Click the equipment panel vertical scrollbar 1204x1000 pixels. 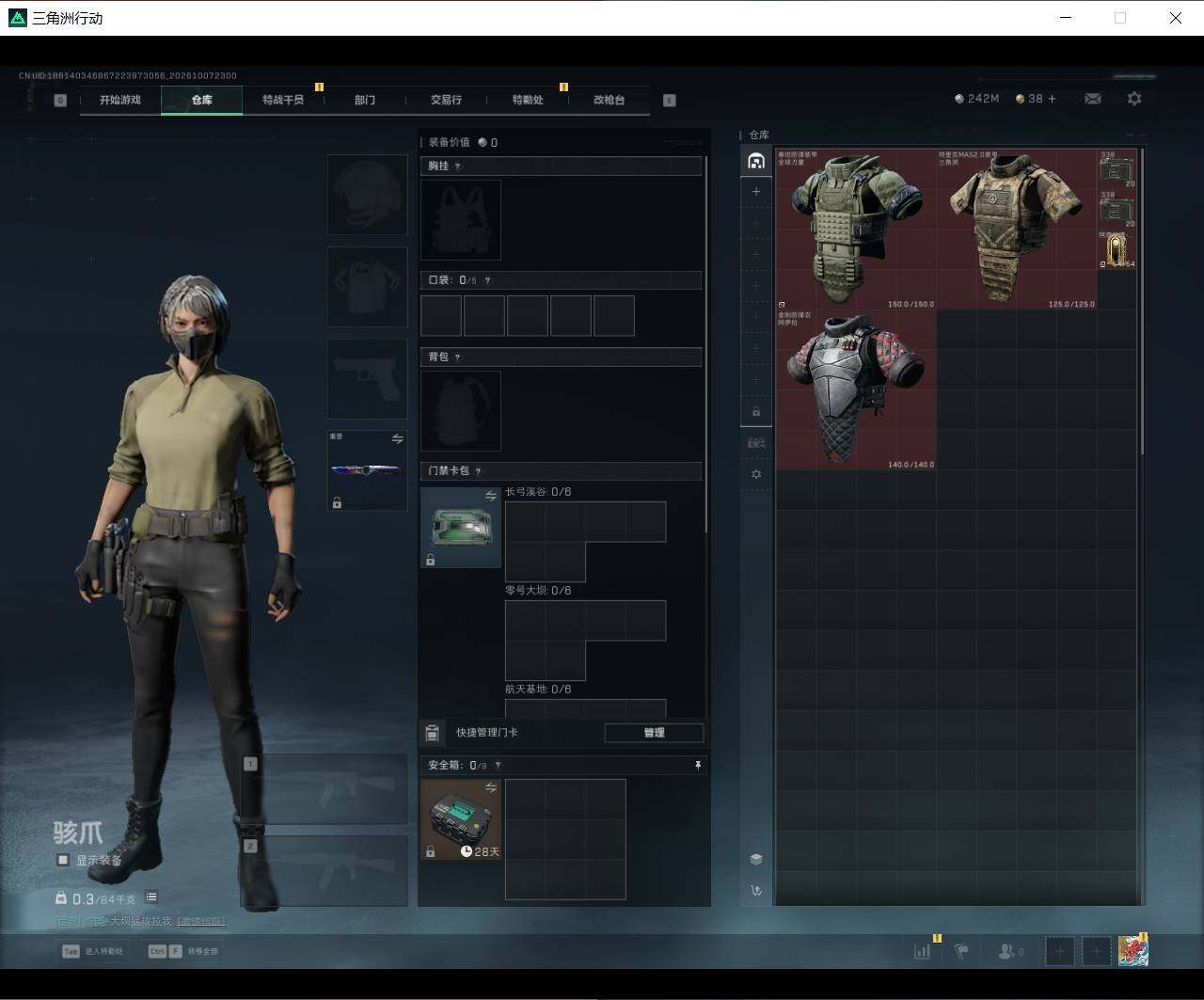(706, 343)
